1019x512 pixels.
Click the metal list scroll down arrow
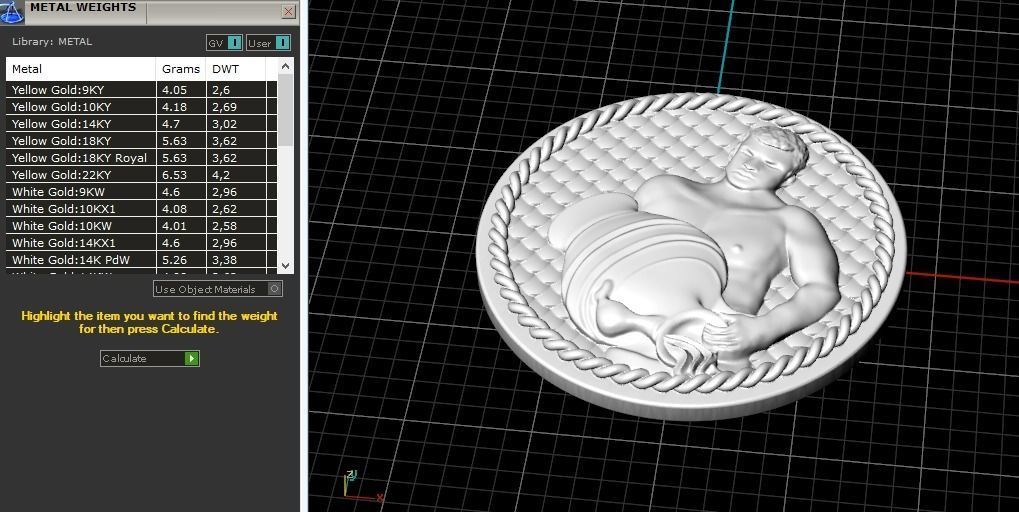[285, 265]
